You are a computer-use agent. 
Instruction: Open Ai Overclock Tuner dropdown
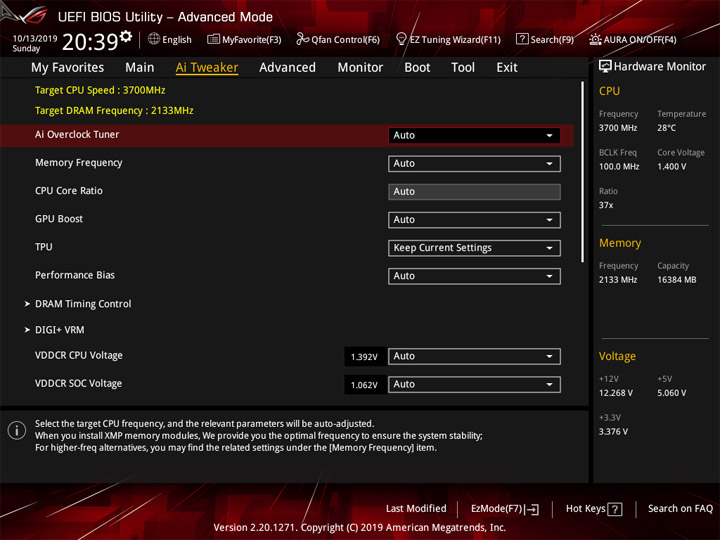pyautogui.click(x=474, y=135)
